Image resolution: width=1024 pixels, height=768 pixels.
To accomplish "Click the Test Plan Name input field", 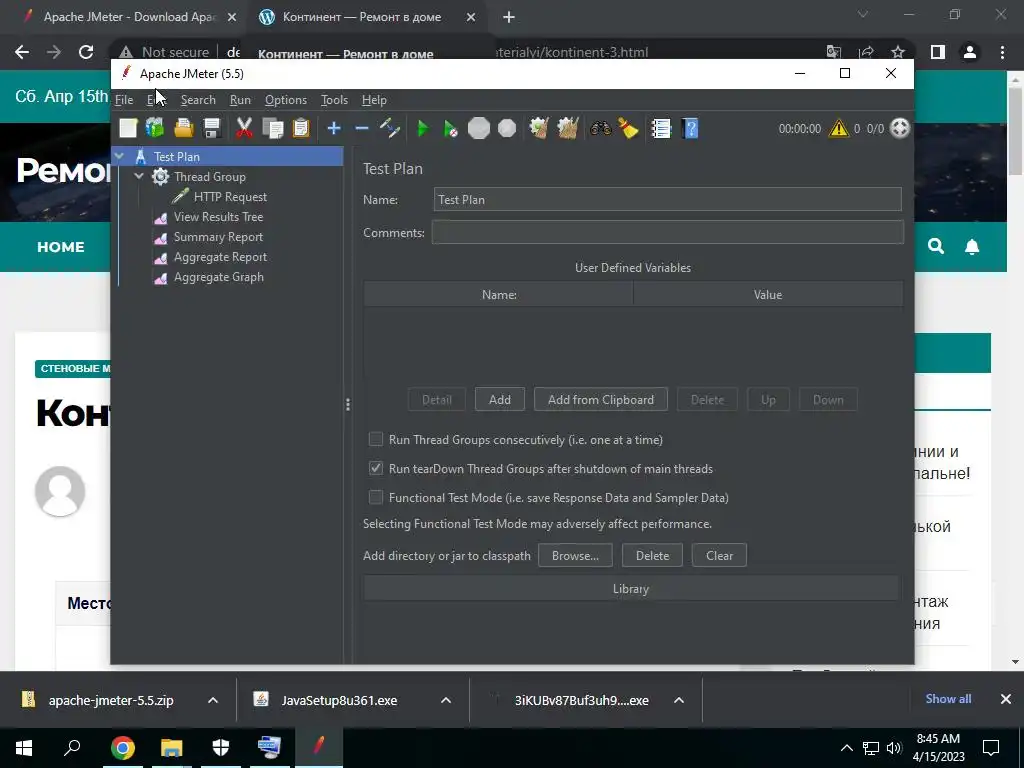I will [667, 199].
